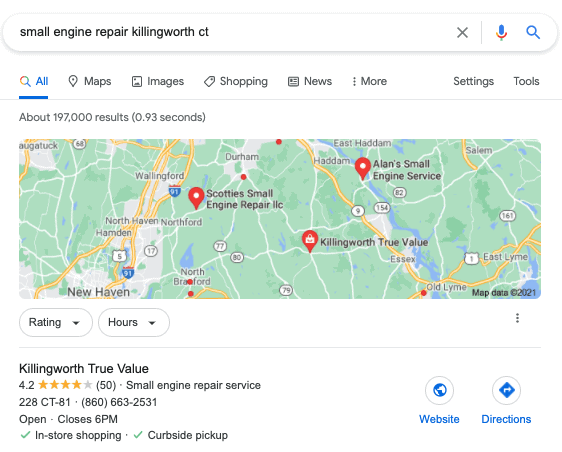Open the News results tab

(x=310, y=81)
